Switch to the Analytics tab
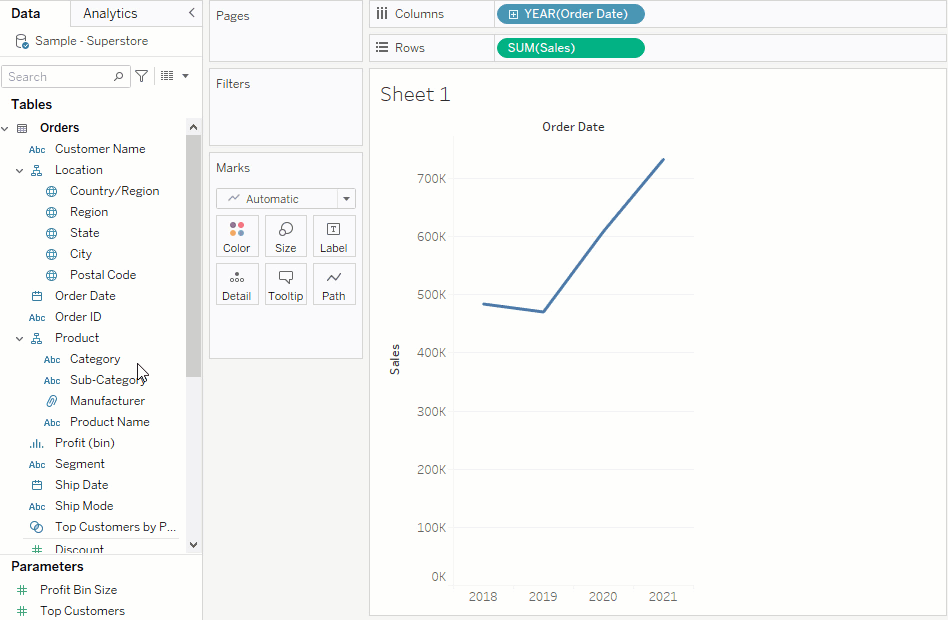The image size is (948, 620). pyautogui.click(x=110, y=13)
